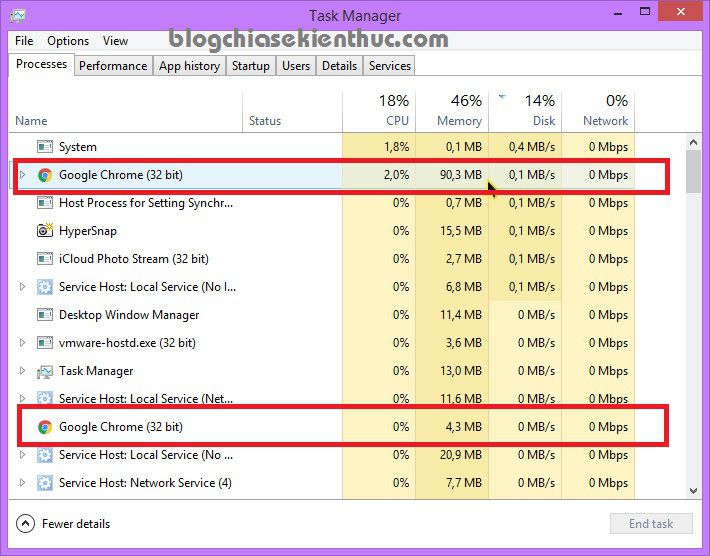
Task: Click the 4,3 MB memory value
Action: [x=464, y=427]
